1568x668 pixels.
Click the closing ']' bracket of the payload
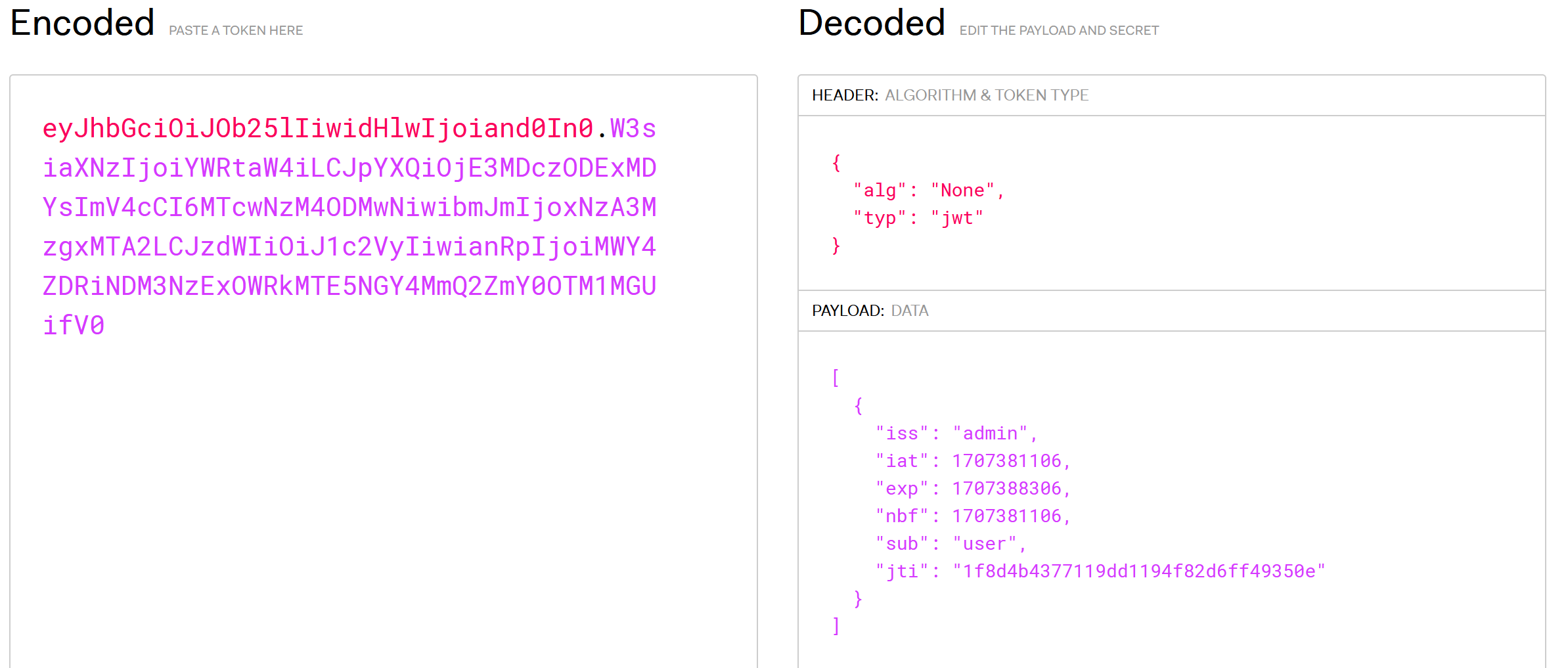pyautogui.click(x=836, y=627)
